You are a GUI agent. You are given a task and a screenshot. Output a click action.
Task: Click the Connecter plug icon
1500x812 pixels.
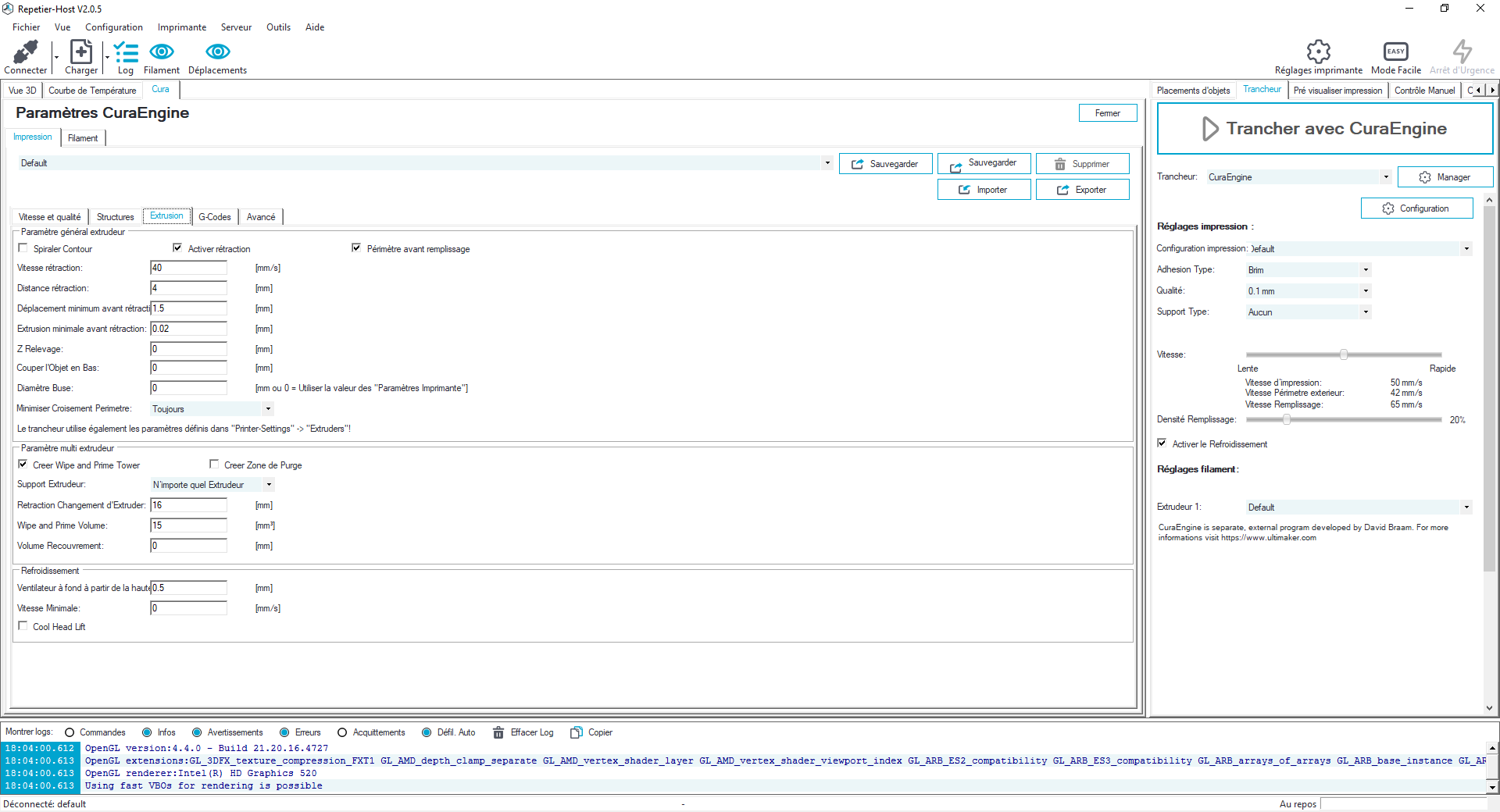tap(26, 52)
